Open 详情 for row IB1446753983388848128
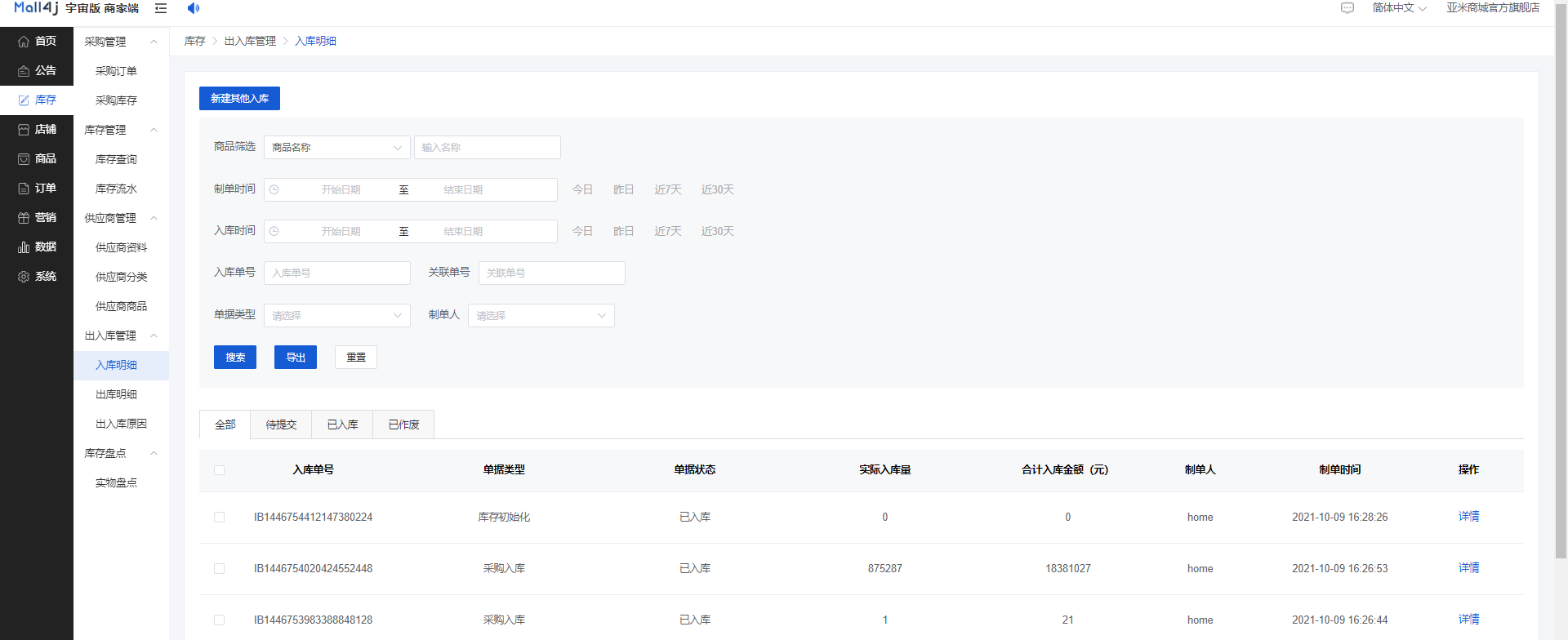The width and height of the screenshot is (1568, 640). 1468,620
